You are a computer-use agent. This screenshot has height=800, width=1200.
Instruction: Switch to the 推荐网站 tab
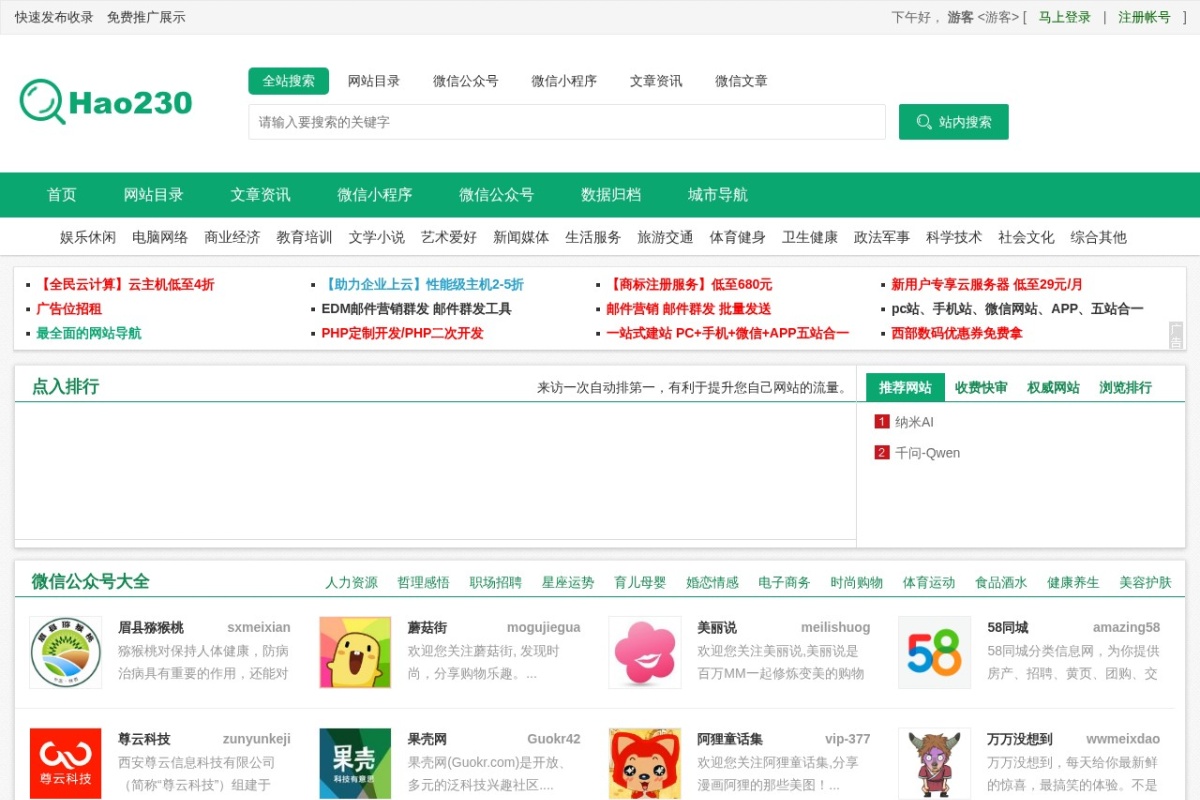coord(905,387)
